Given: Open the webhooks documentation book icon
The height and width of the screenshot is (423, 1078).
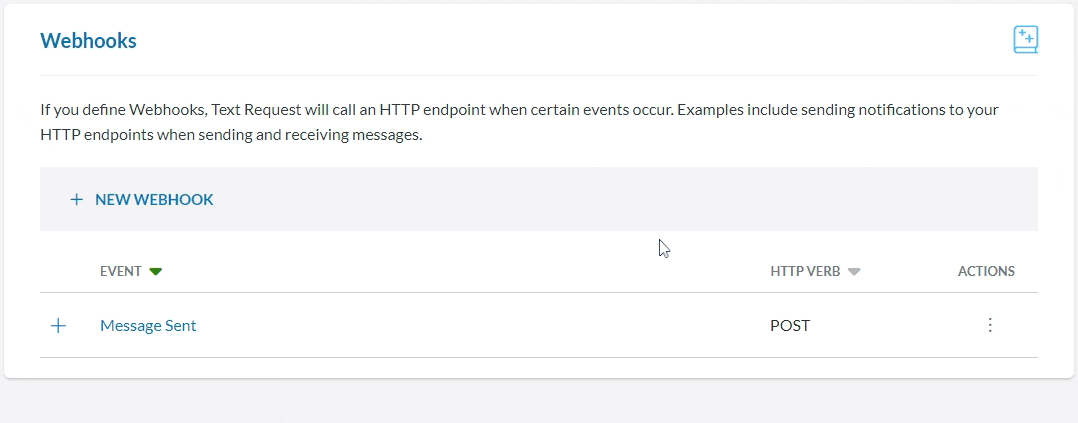Looking at the screenshot, I should coord(1025,40).
